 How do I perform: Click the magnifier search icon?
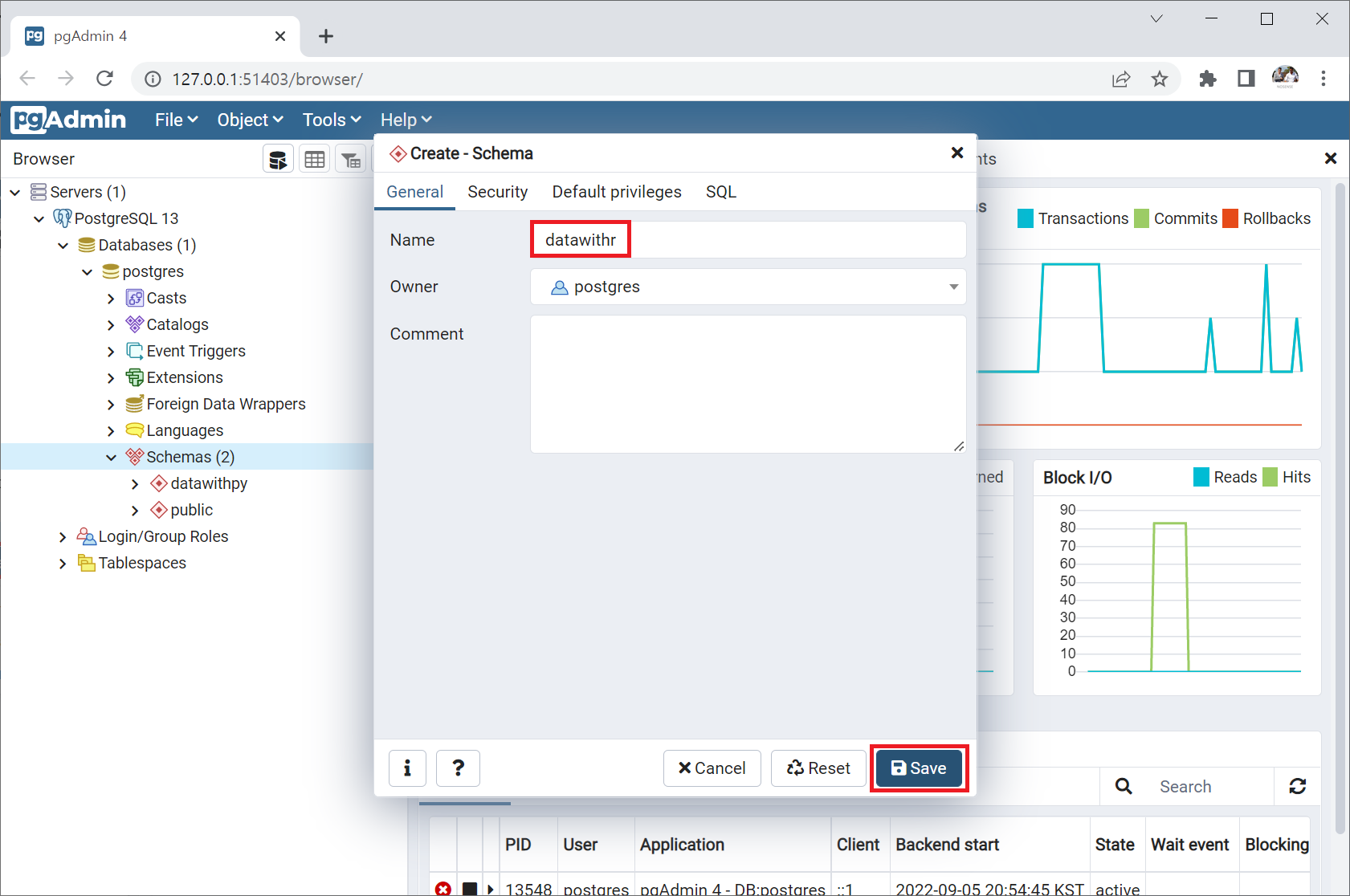pos(1124,786)
